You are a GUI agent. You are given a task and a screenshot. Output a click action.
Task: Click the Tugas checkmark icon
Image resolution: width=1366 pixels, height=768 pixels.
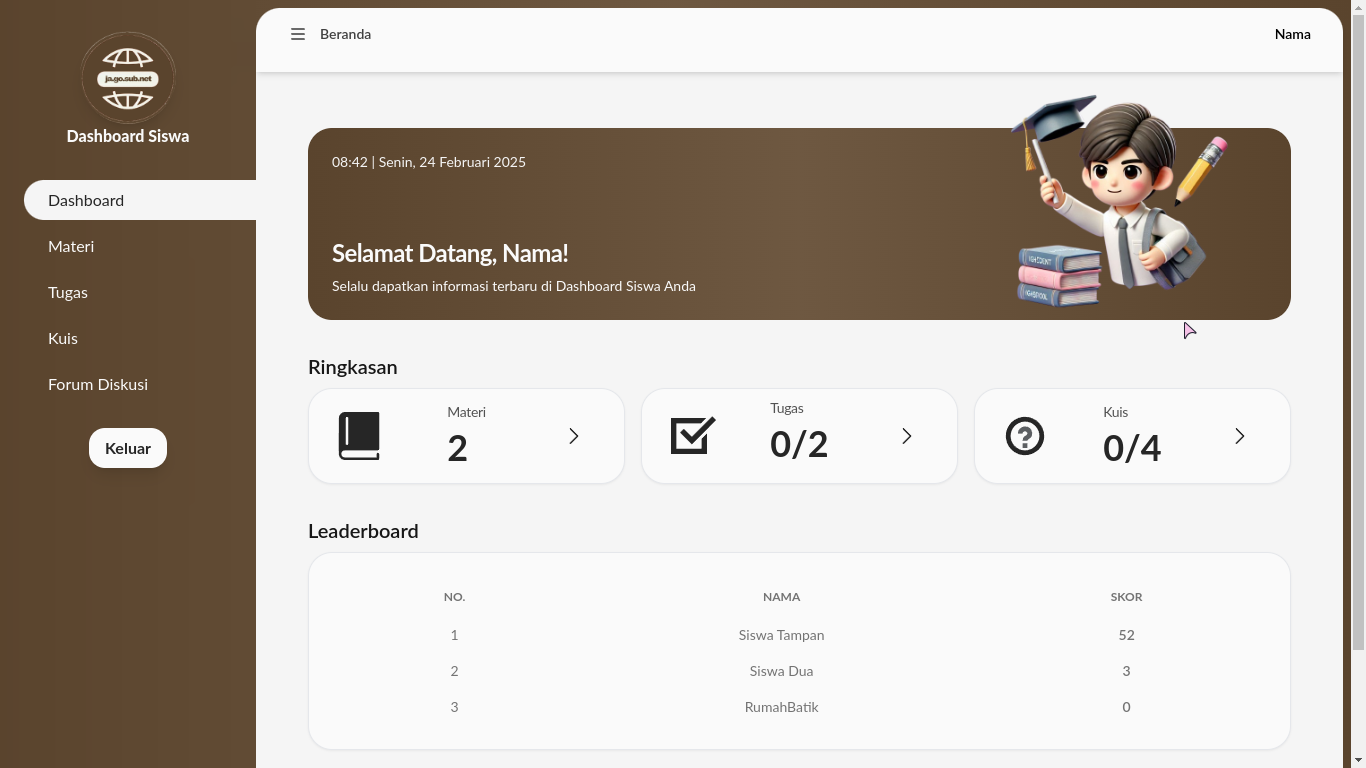click(x=693, y=436)
